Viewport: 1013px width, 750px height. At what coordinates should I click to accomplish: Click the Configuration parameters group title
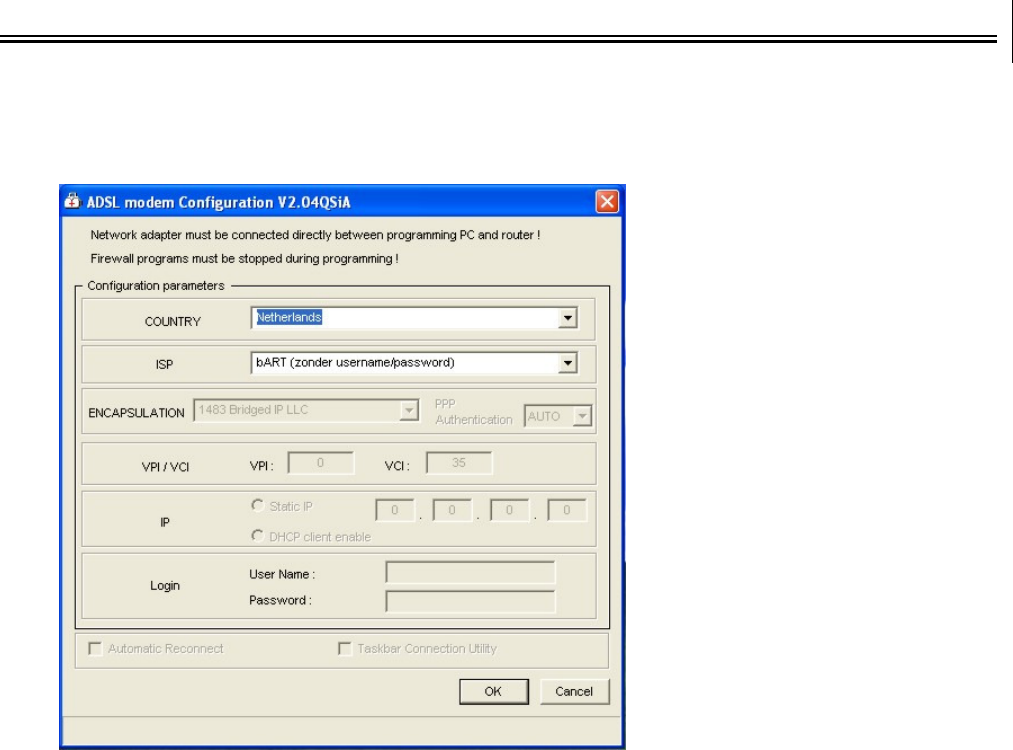[156, 286]
